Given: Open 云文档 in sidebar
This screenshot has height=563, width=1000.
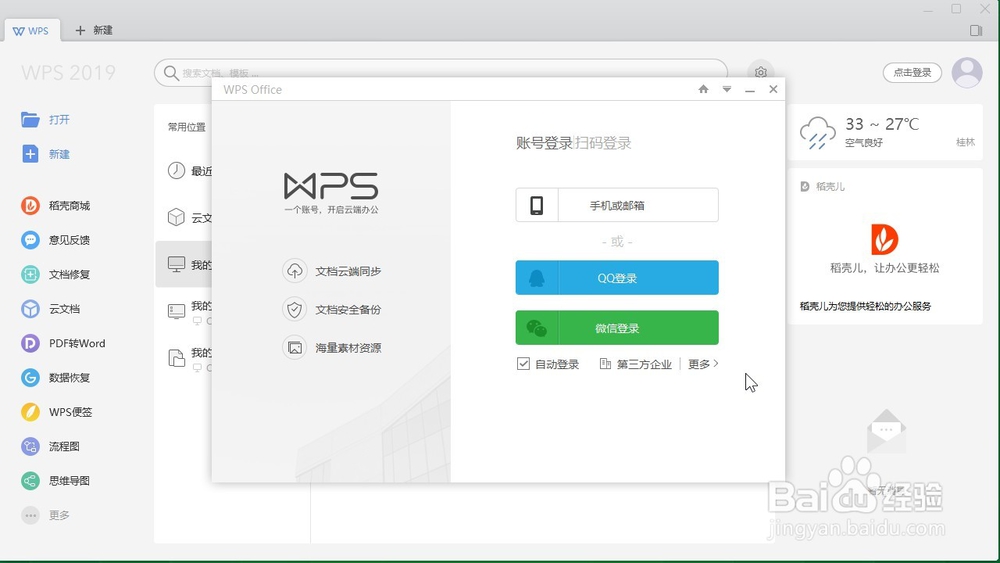Looking at the screenshot, I should pos(50,309).
